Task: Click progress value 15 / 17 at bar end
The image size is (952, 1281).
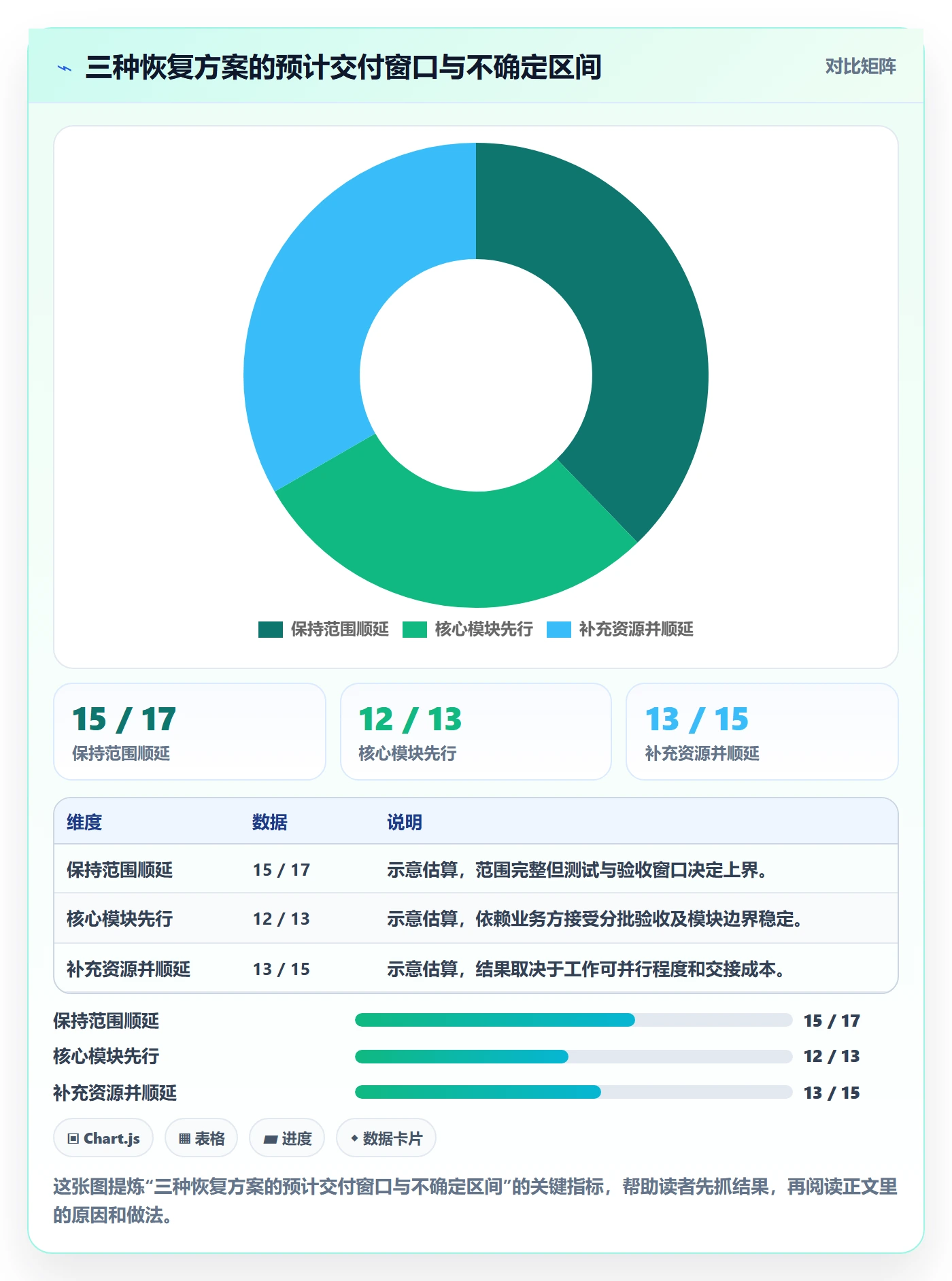Action: pyautogui.click(x=832, y=1021)
